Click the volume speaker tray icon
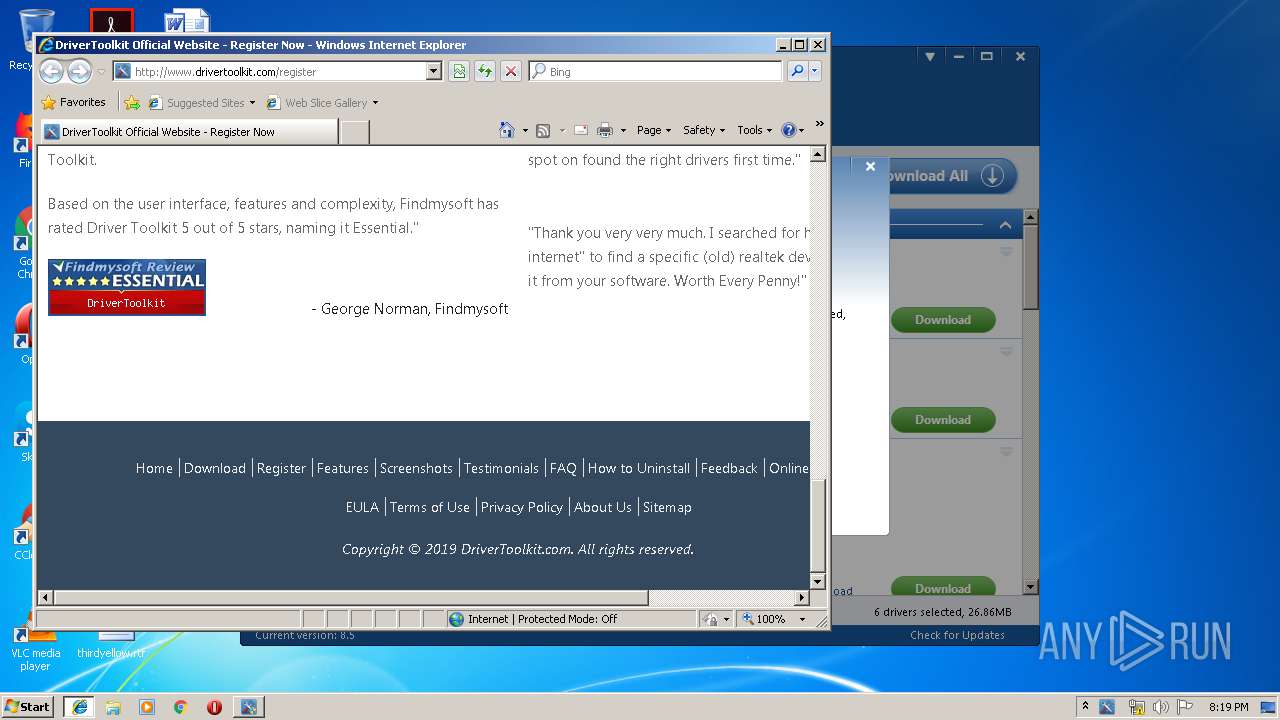This screenshot has height=720, width=1280. click(x=1161, y=706)
